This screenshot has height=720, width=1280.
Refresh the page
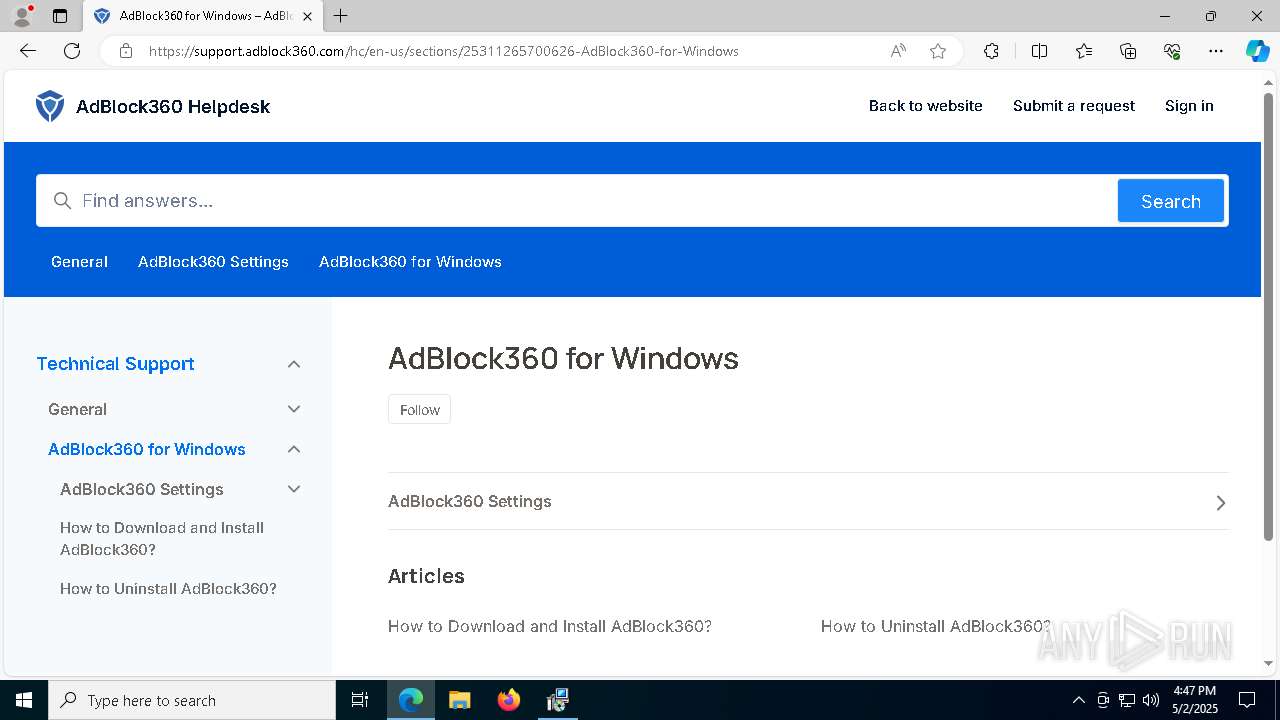72,51
